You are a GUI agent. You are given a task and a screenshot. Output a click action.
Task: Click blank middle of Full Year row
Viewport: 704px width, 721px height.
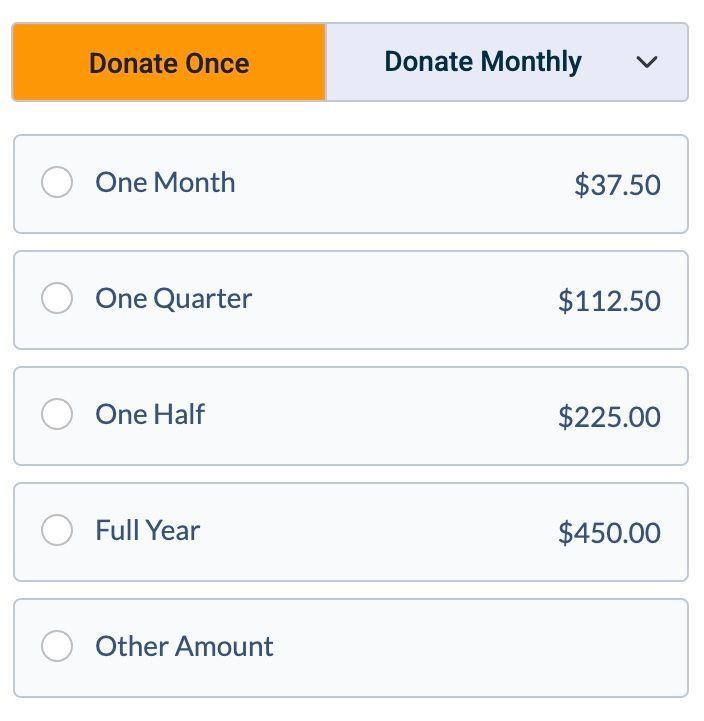point(380,531)
